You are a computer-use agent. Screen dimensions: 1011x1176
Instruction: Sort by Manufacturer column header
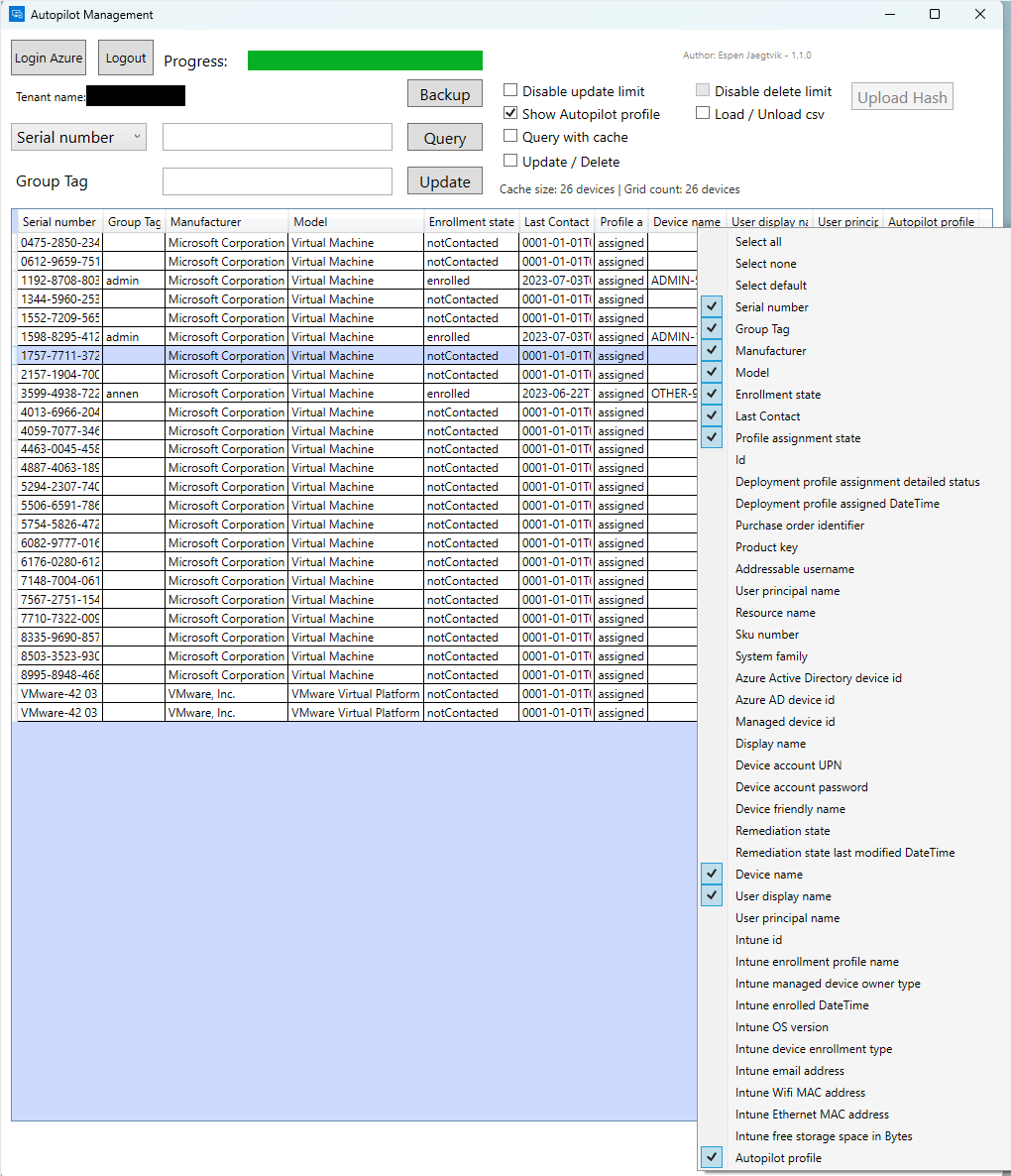pyautogui.click(x=226, y=222)
